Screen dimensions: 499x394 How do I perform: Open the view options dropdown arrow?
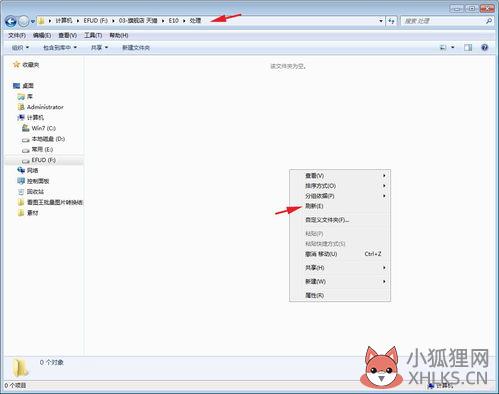coord(453,48)
